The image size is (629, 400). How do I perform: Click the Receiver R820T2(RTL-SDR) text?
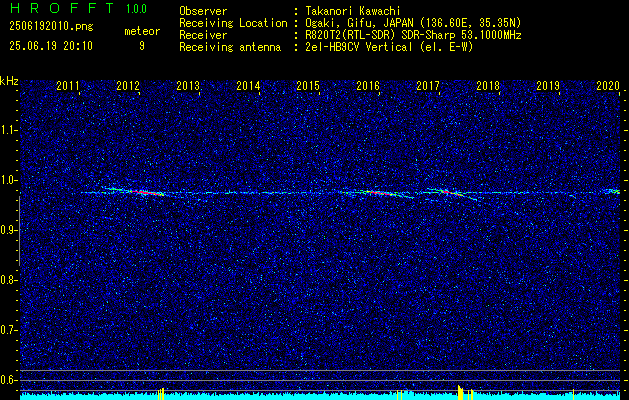413,35
